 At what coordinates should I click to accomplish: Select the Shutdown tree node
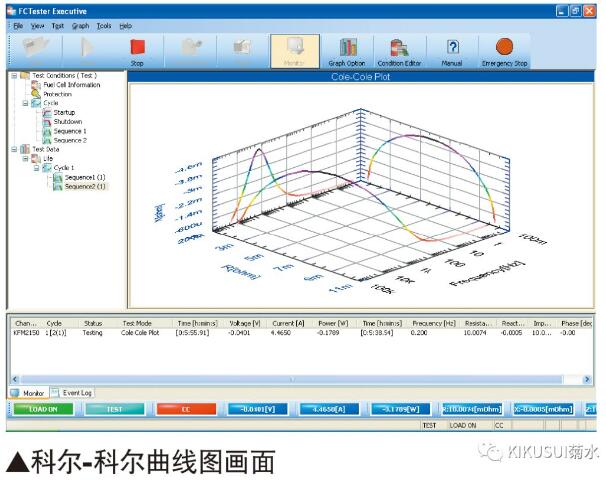pos(68,122)
